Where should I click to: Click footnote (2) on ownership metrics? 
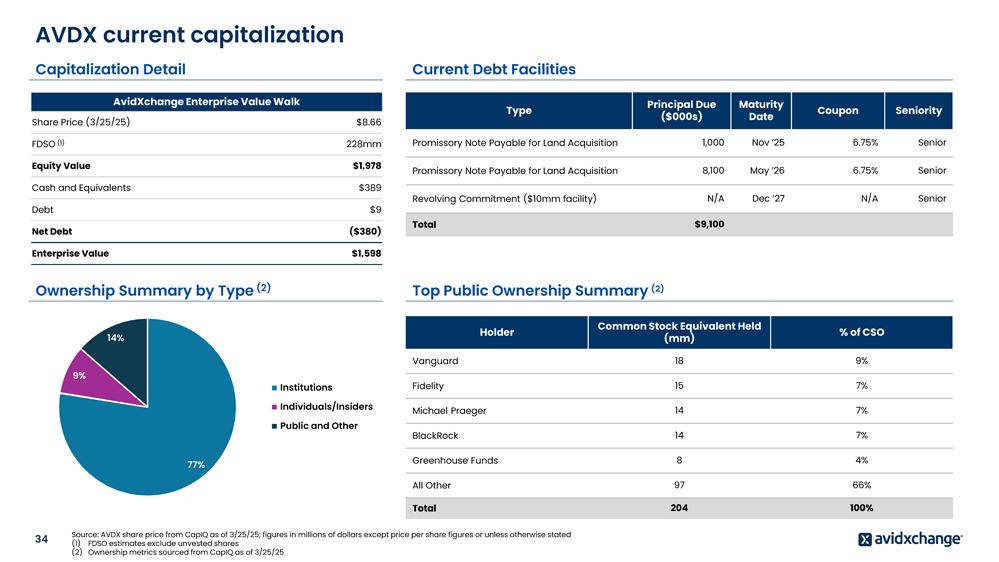click(178, 552)
